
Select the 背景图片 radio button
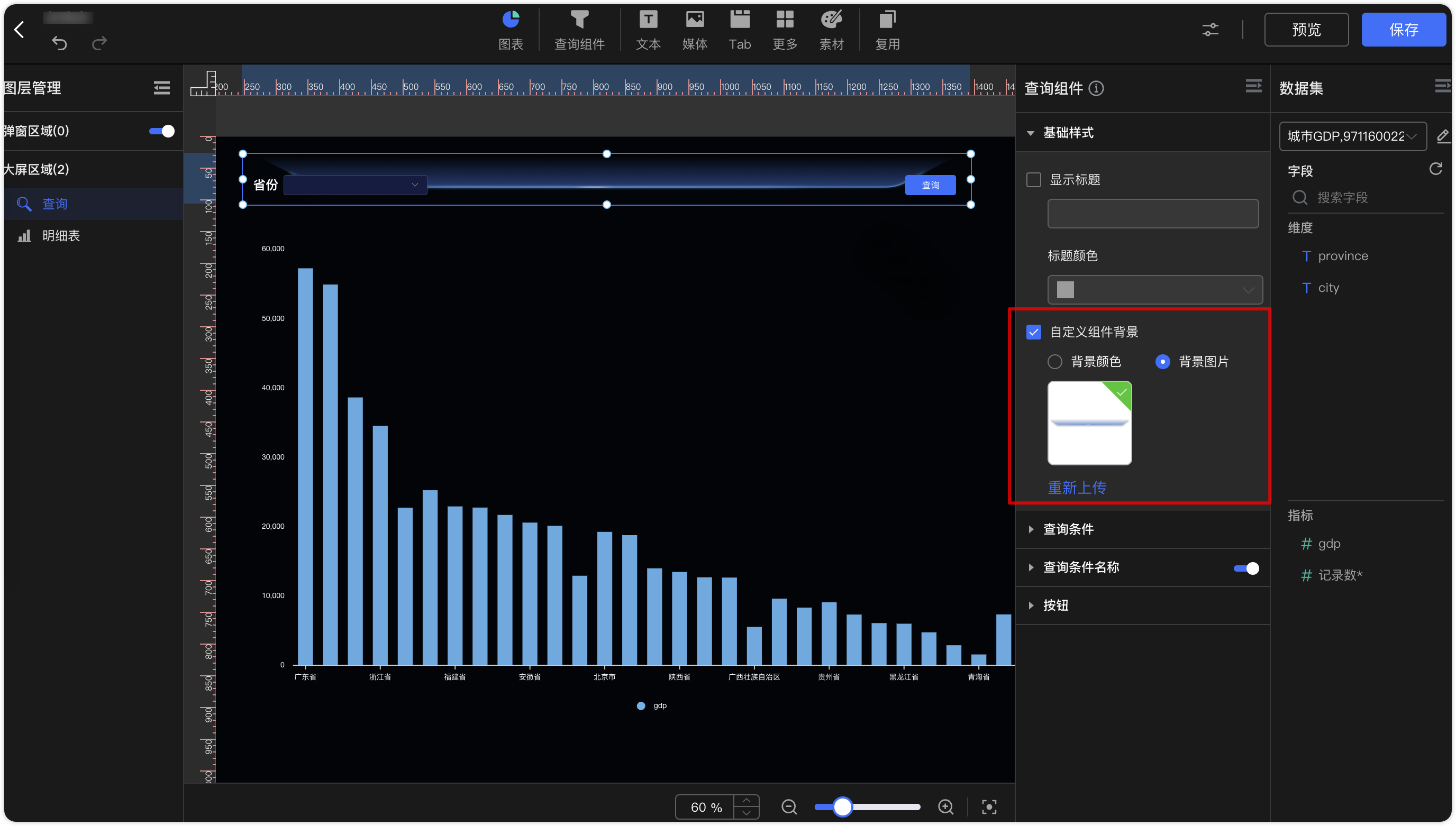[x=1162, y=362]
